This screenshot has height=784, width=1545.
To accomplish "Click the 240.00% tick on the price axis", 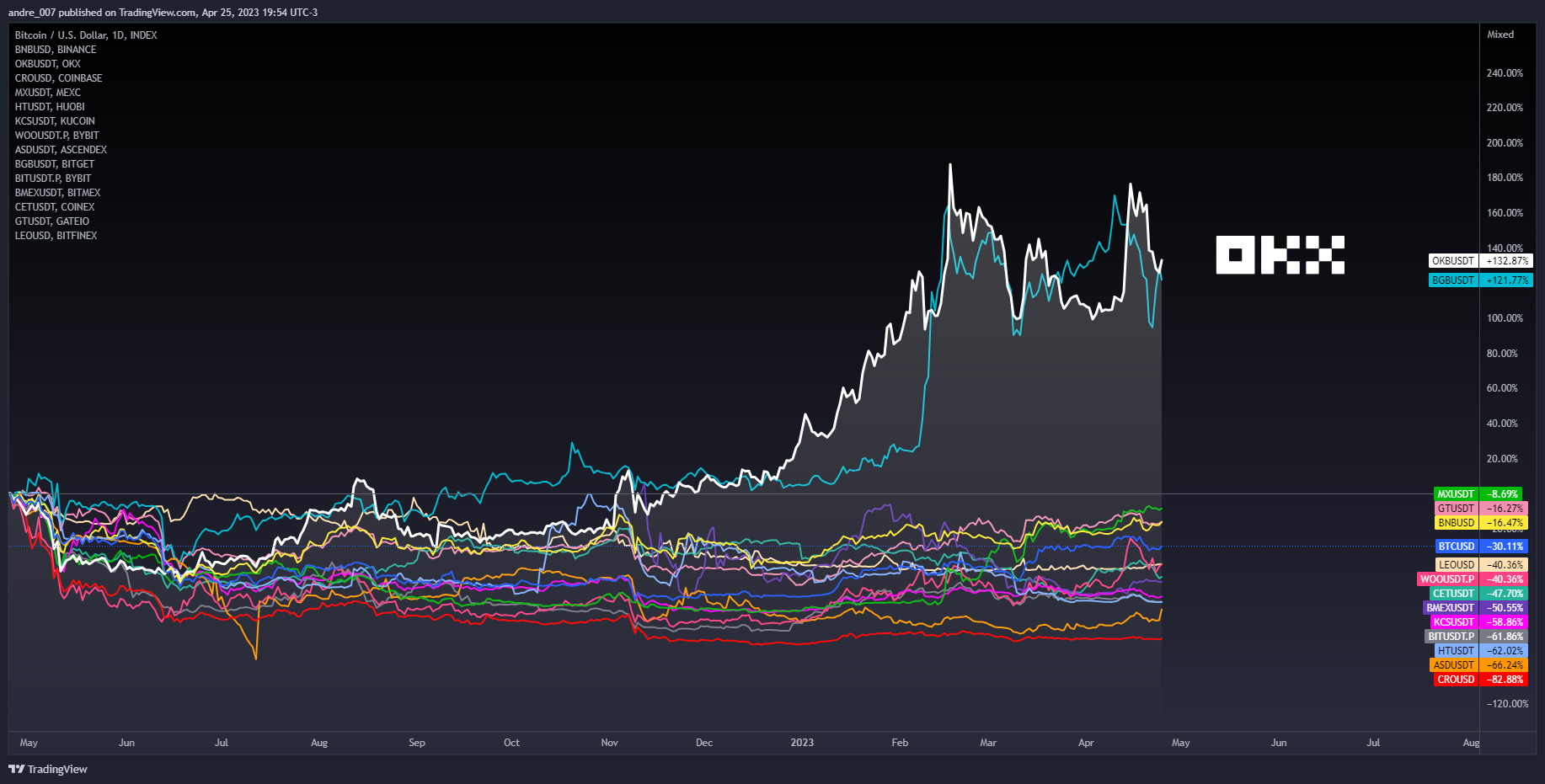I will 1505,73.
